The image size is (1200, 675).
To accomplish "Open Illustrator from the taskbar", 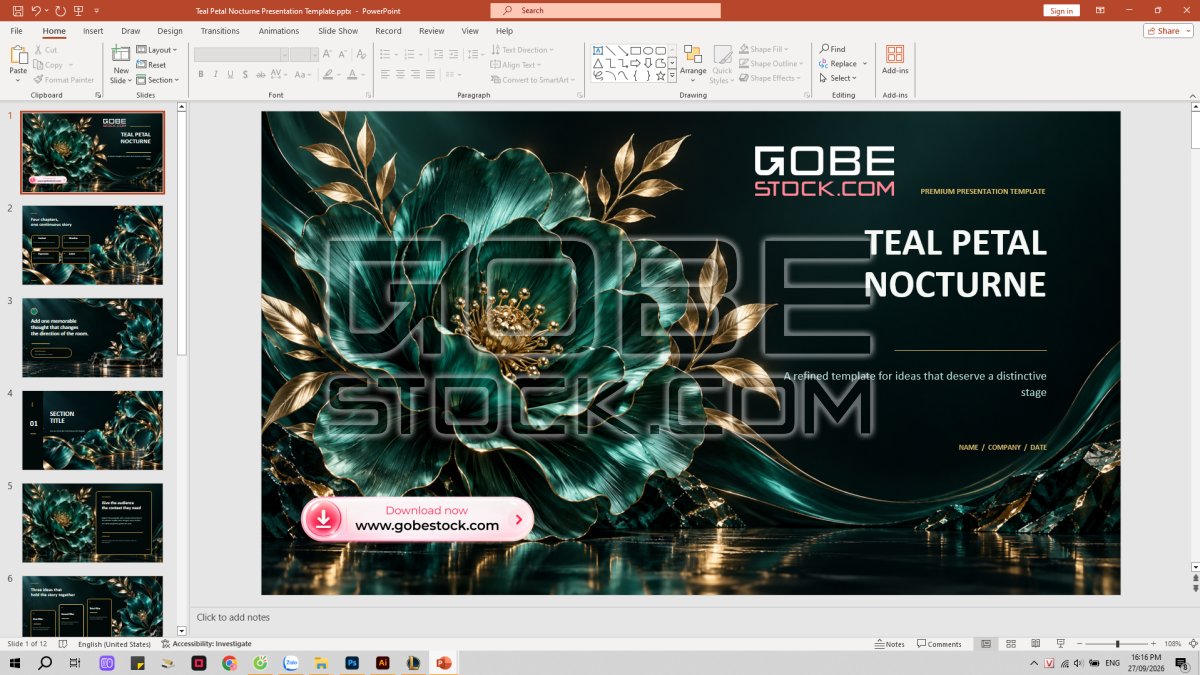I will [382, 663].
